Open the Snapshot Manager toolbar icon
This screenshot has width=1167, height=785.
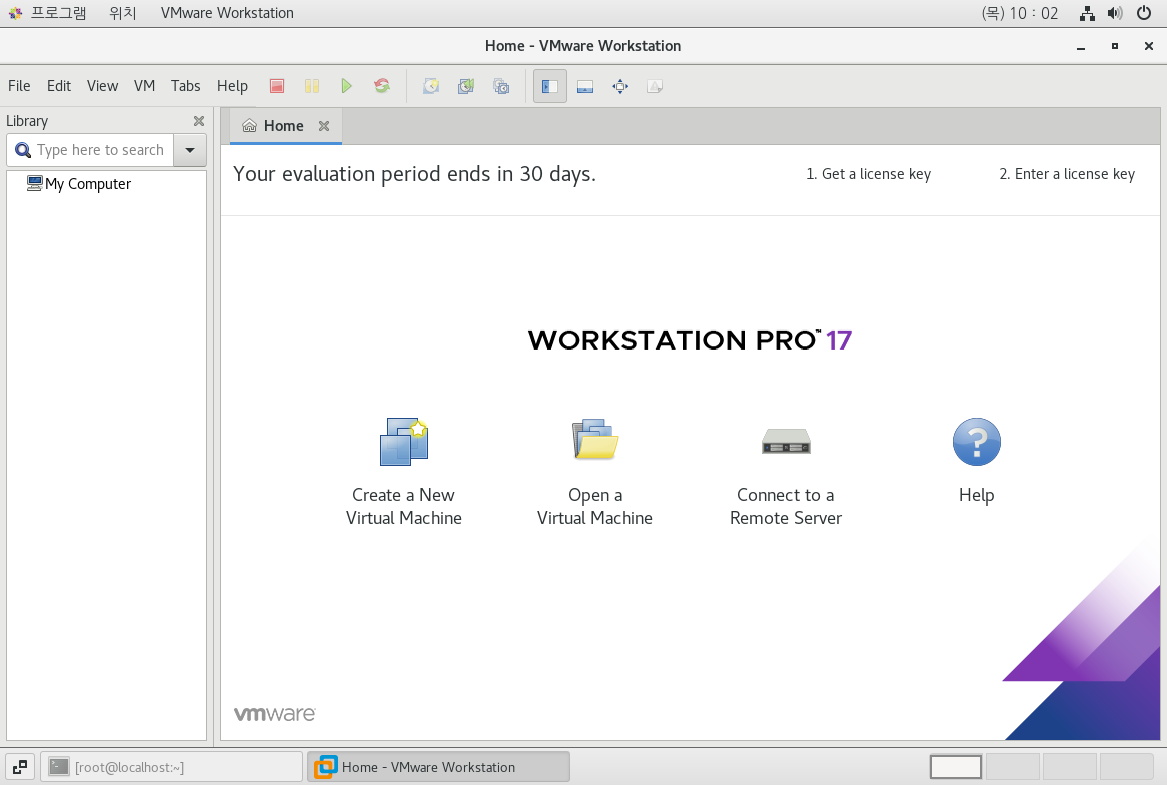click(x=501, y=86)
